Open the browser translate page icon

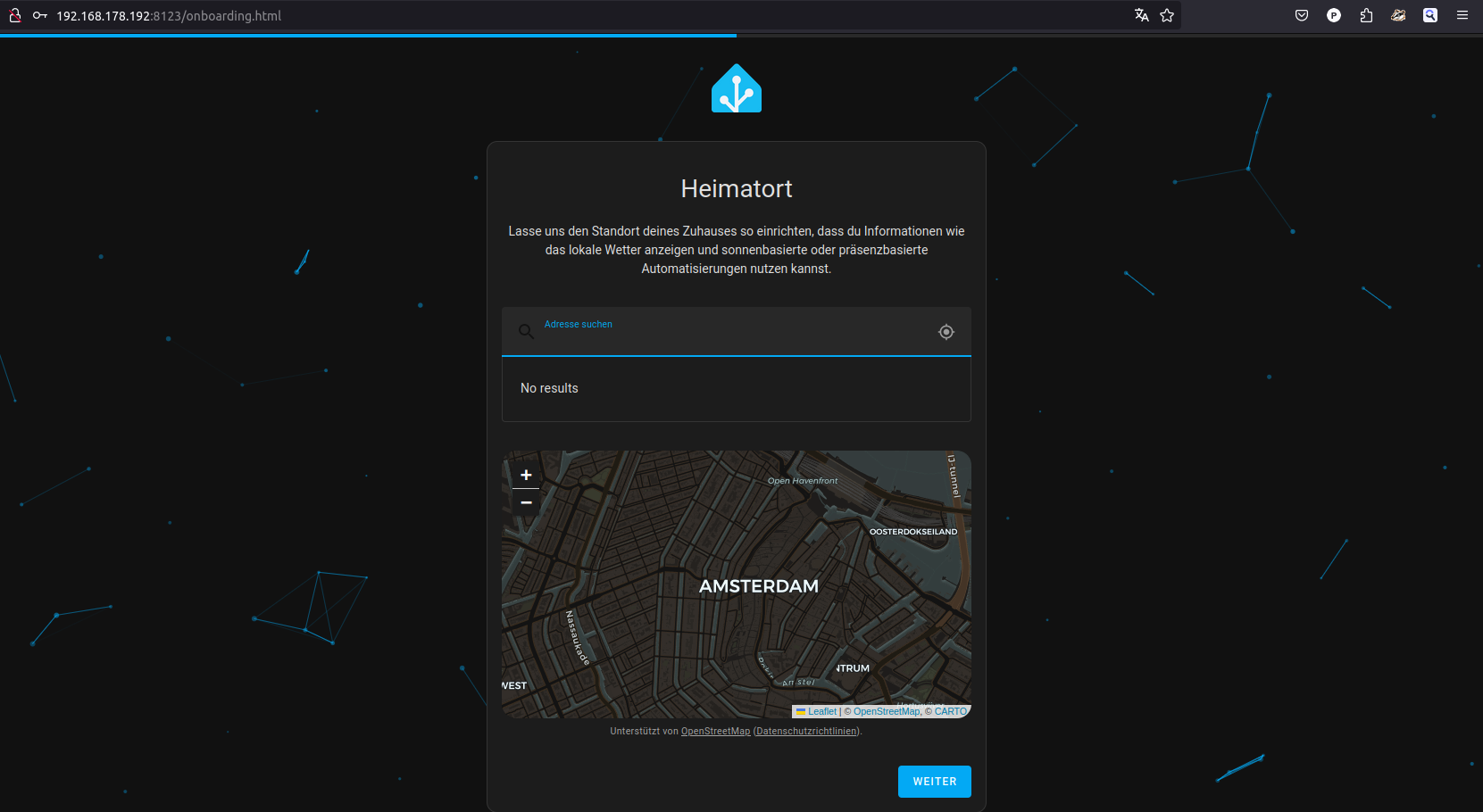click(1141, 15)
